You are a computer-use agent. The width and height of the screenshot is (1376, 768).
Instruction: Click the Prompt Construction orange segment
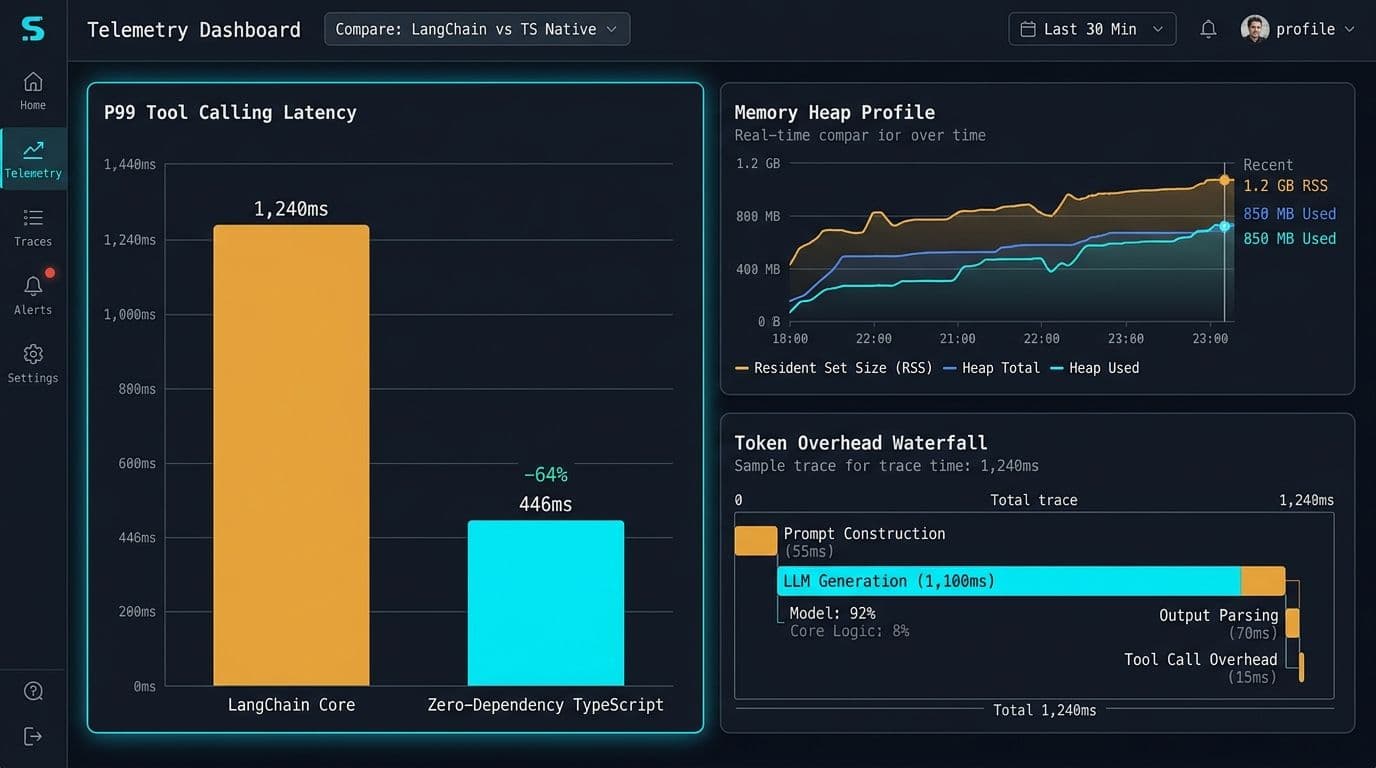756,541
